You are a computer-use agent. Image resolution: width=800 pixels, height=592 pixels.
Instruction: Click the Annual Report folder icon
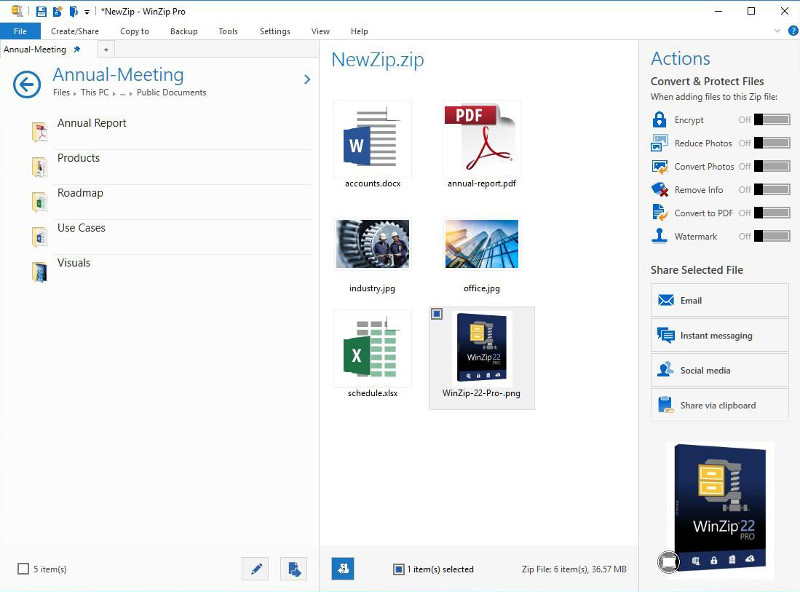40,132
